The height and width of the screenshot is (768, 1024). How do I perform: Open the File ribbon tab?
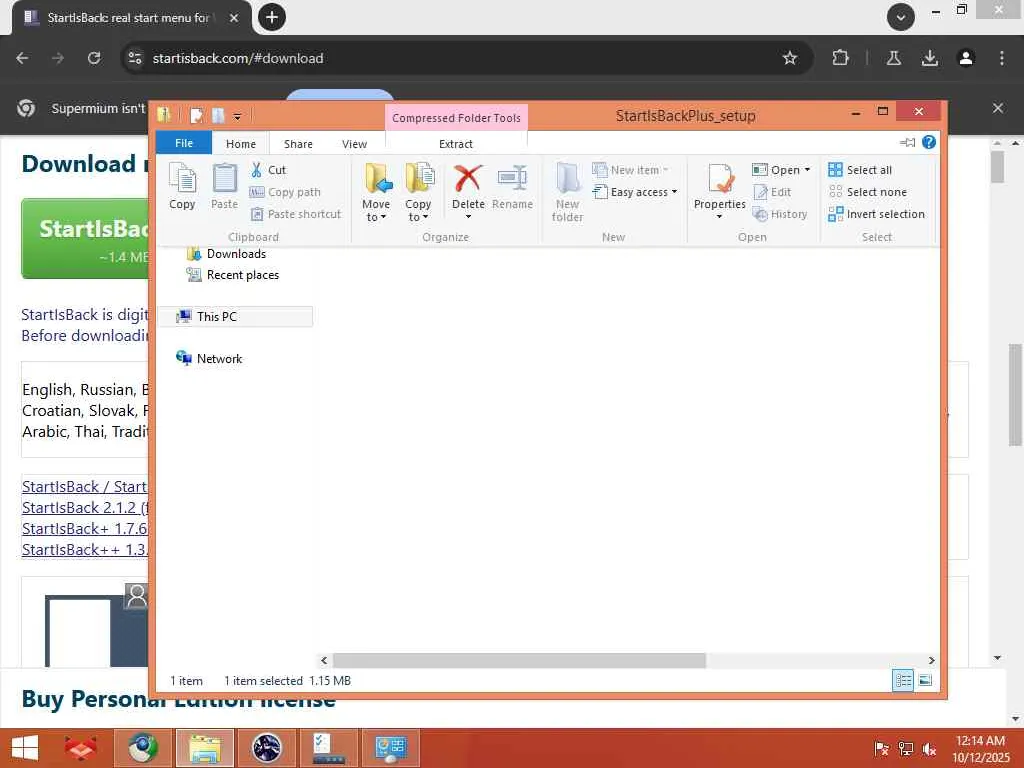(184, 143)
